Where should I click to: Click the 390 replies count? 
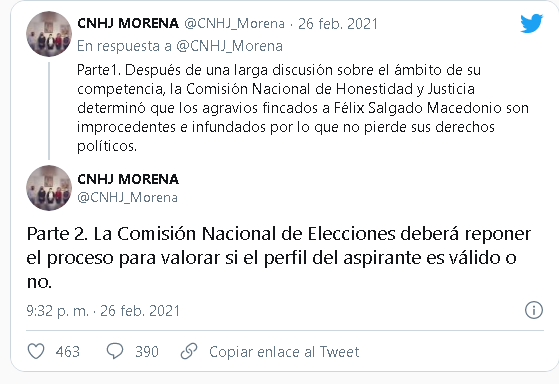point(147,352)
